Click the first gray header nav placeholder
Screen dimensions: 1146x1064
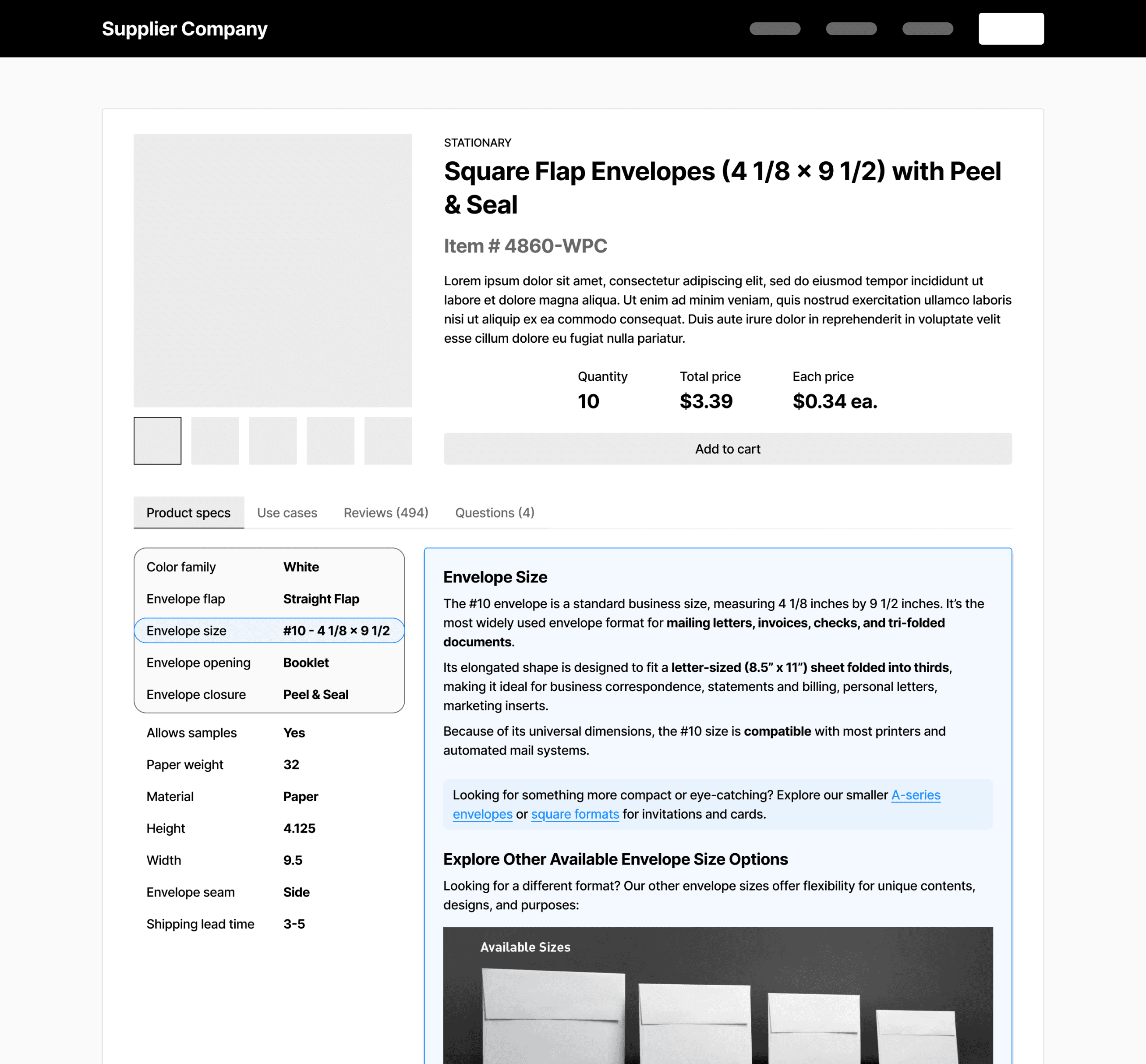pyautogui.click(x=775, y=29)
